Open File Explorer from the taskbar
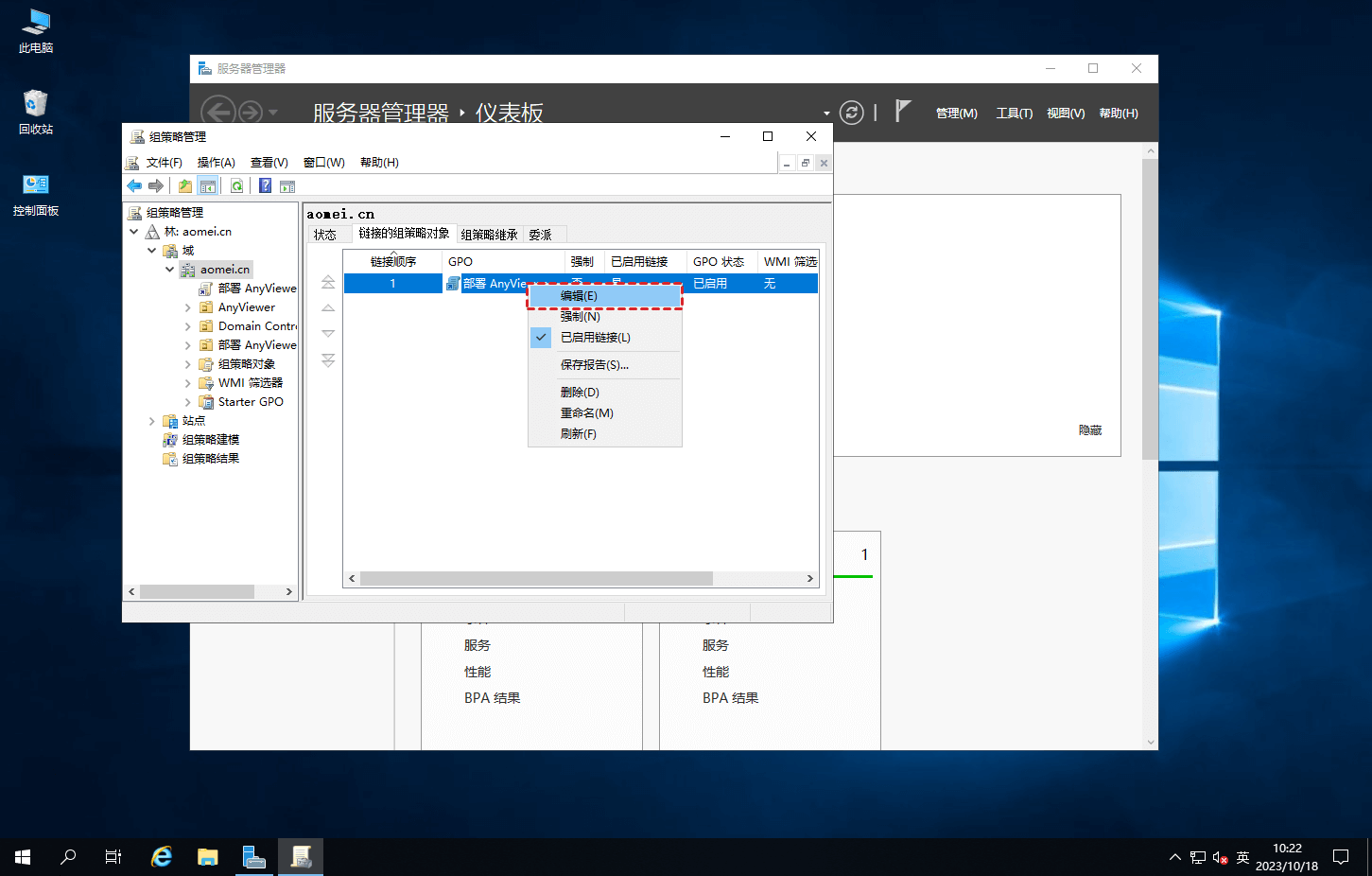1372x876 pixels. click(208, 857)
